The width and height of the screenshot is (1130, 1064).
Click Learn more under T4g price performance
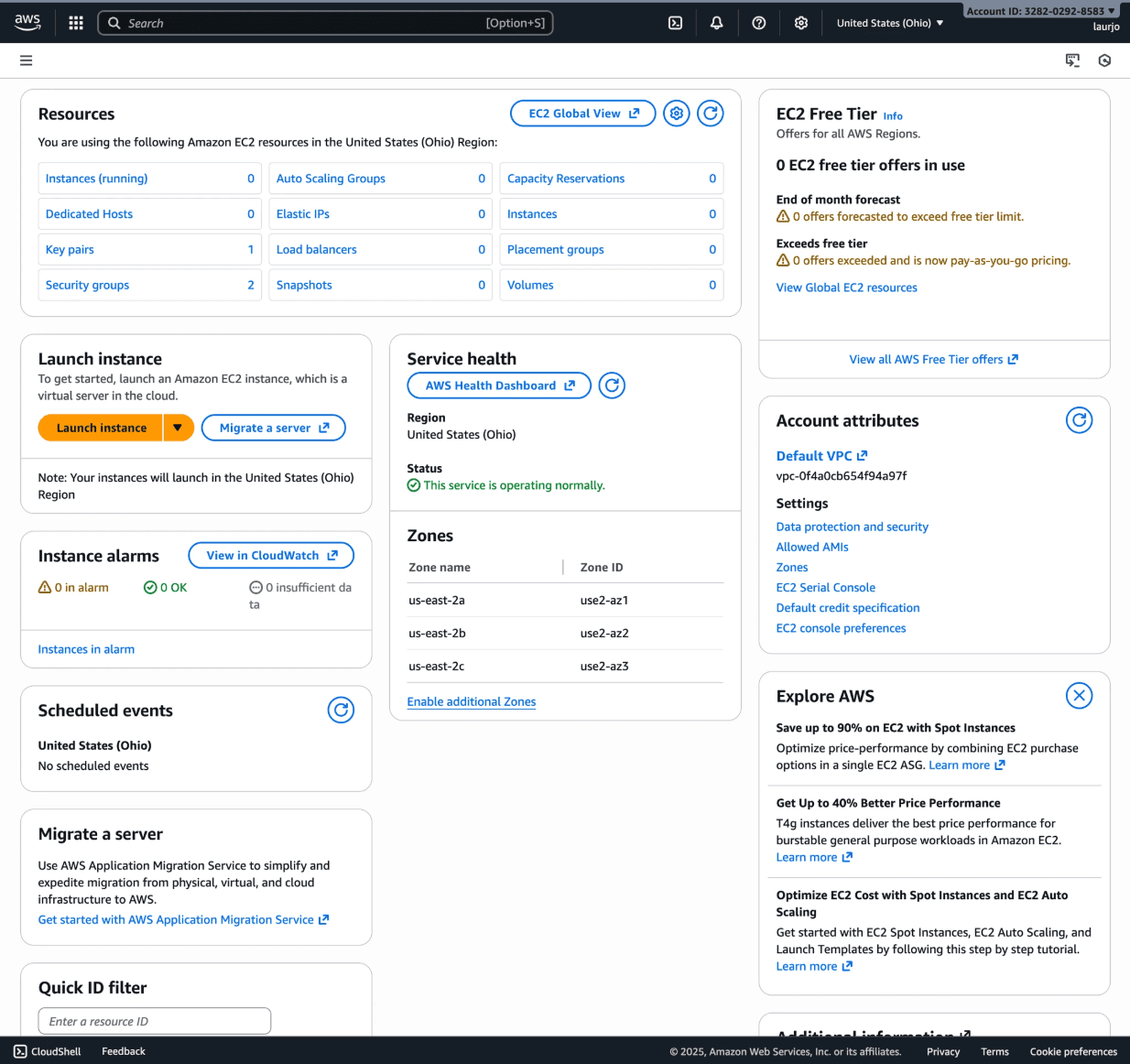tap(814, 858)
